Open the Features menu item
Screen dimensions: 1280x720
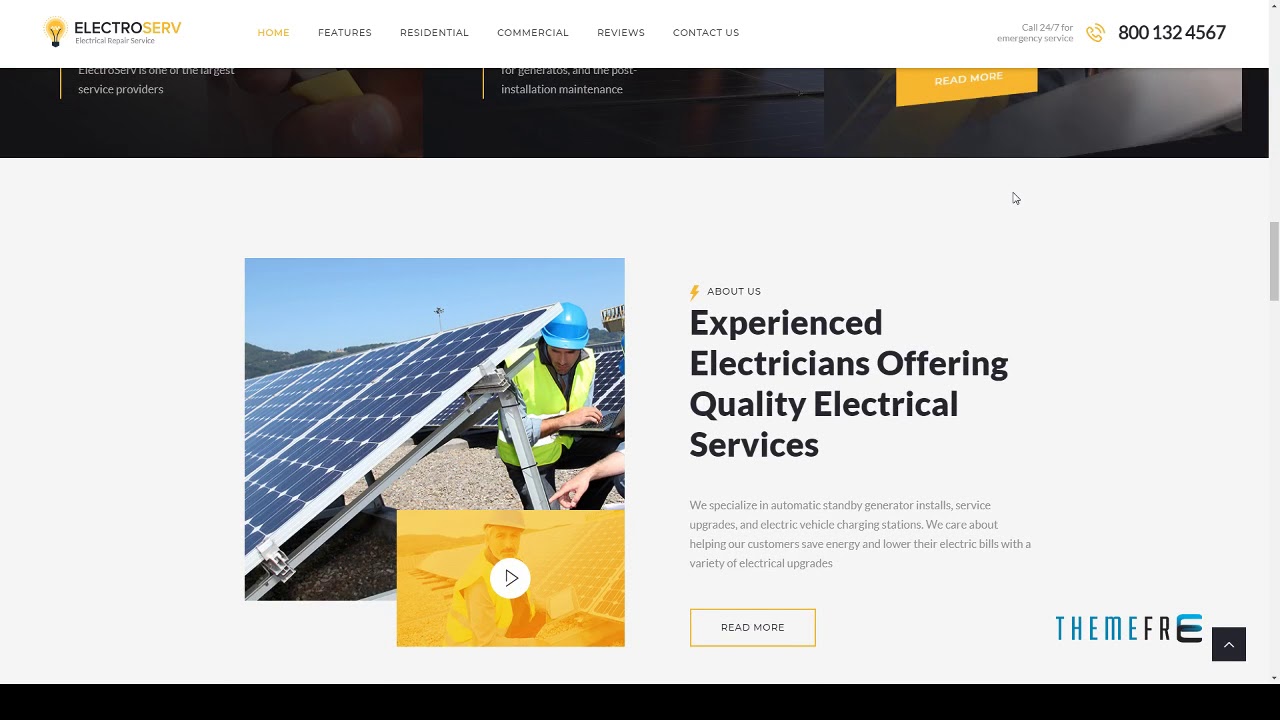345,33
